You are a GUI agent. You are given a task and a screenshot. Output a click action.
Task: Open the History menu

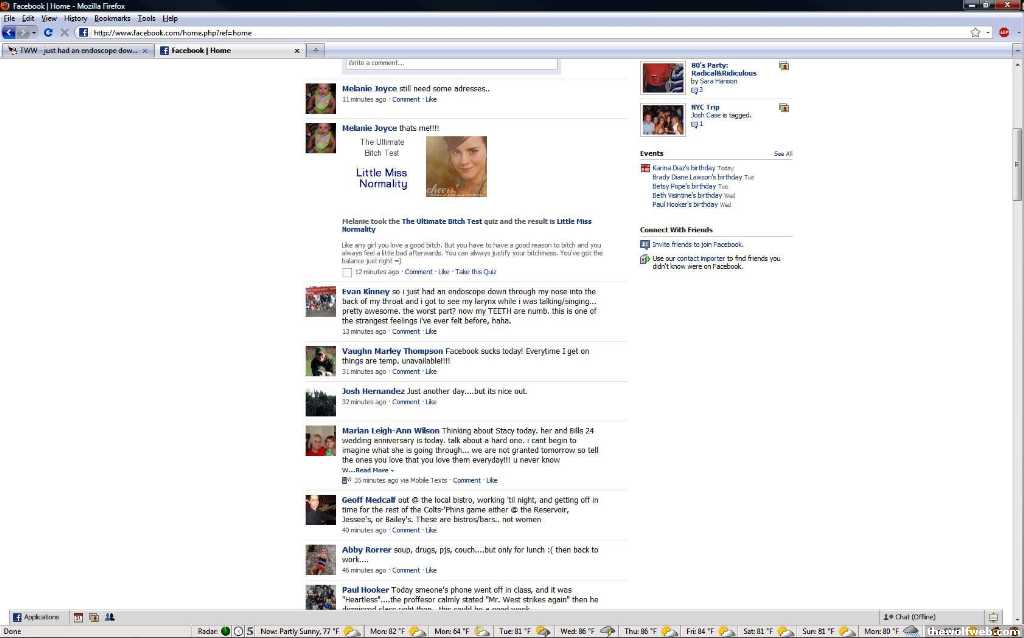click(x=76, y=19)
